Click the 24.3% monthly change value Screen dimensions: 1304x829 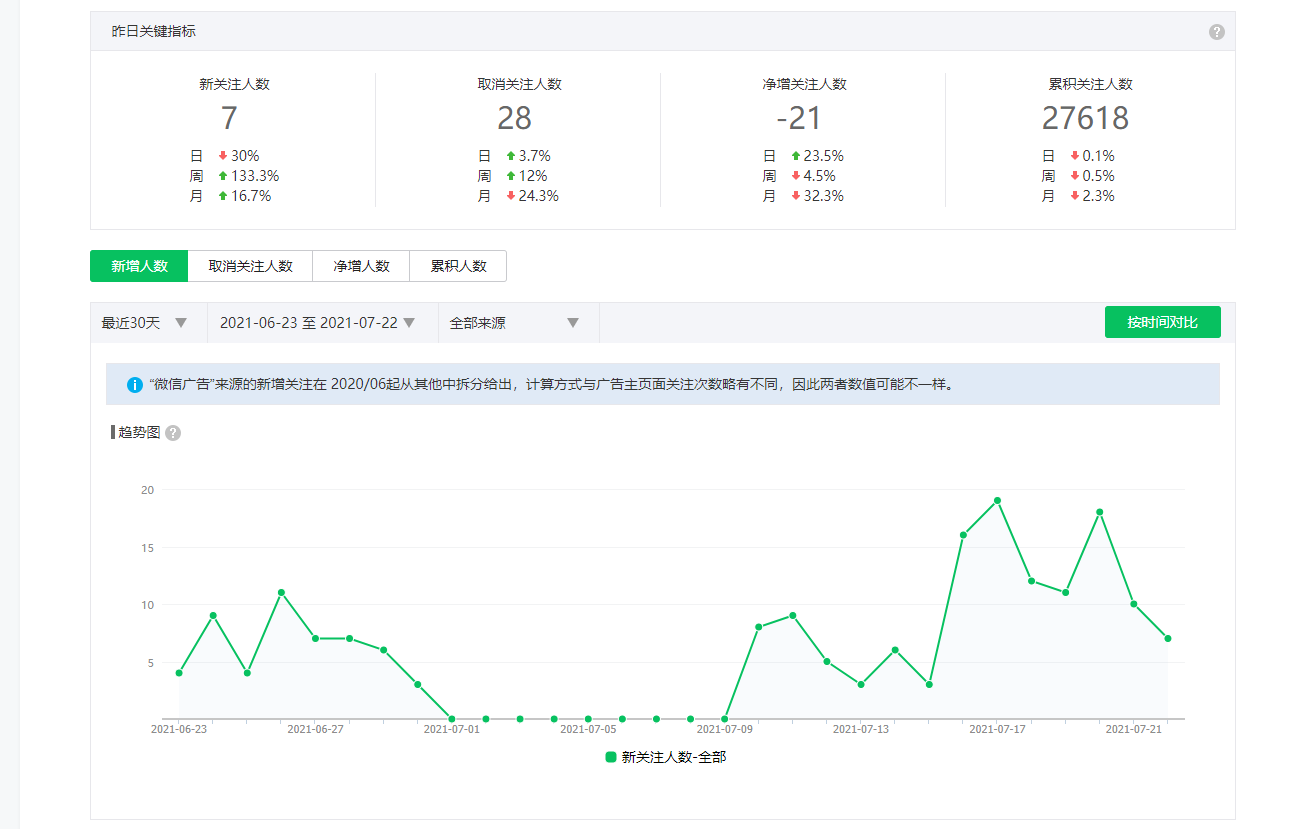point(539,196)
